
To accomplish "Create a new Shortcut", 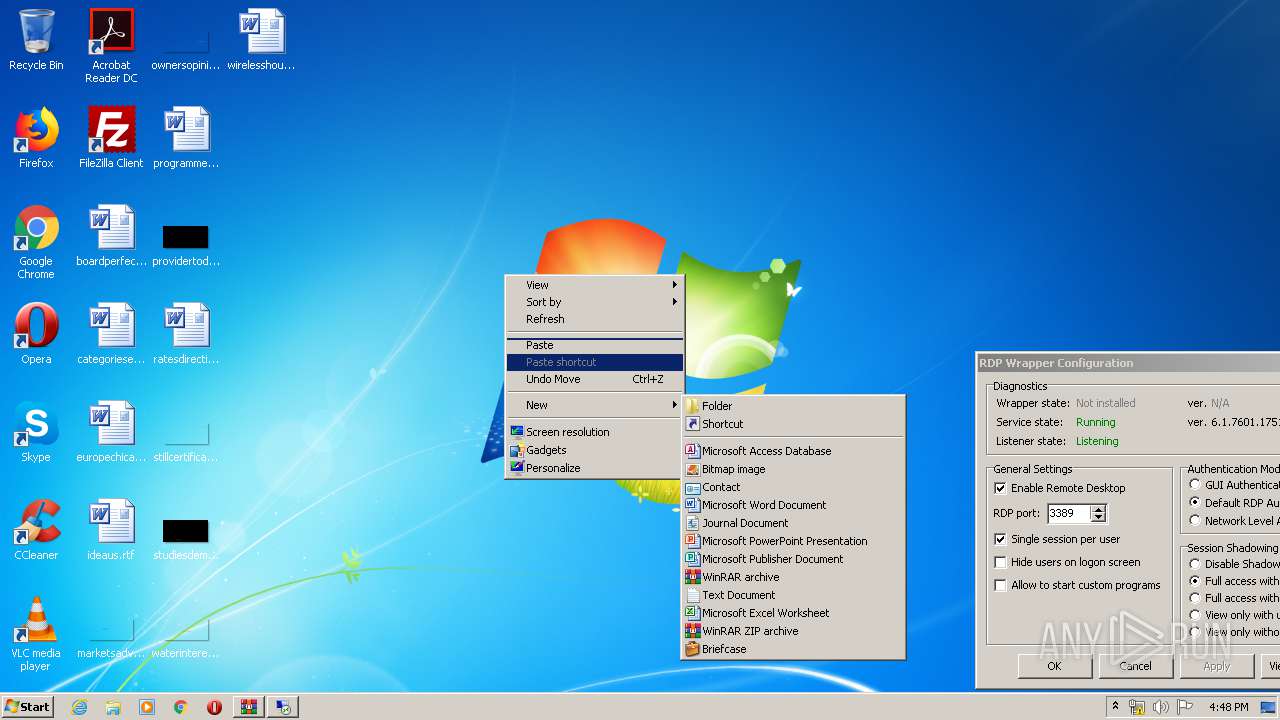I will coord(793,424).
